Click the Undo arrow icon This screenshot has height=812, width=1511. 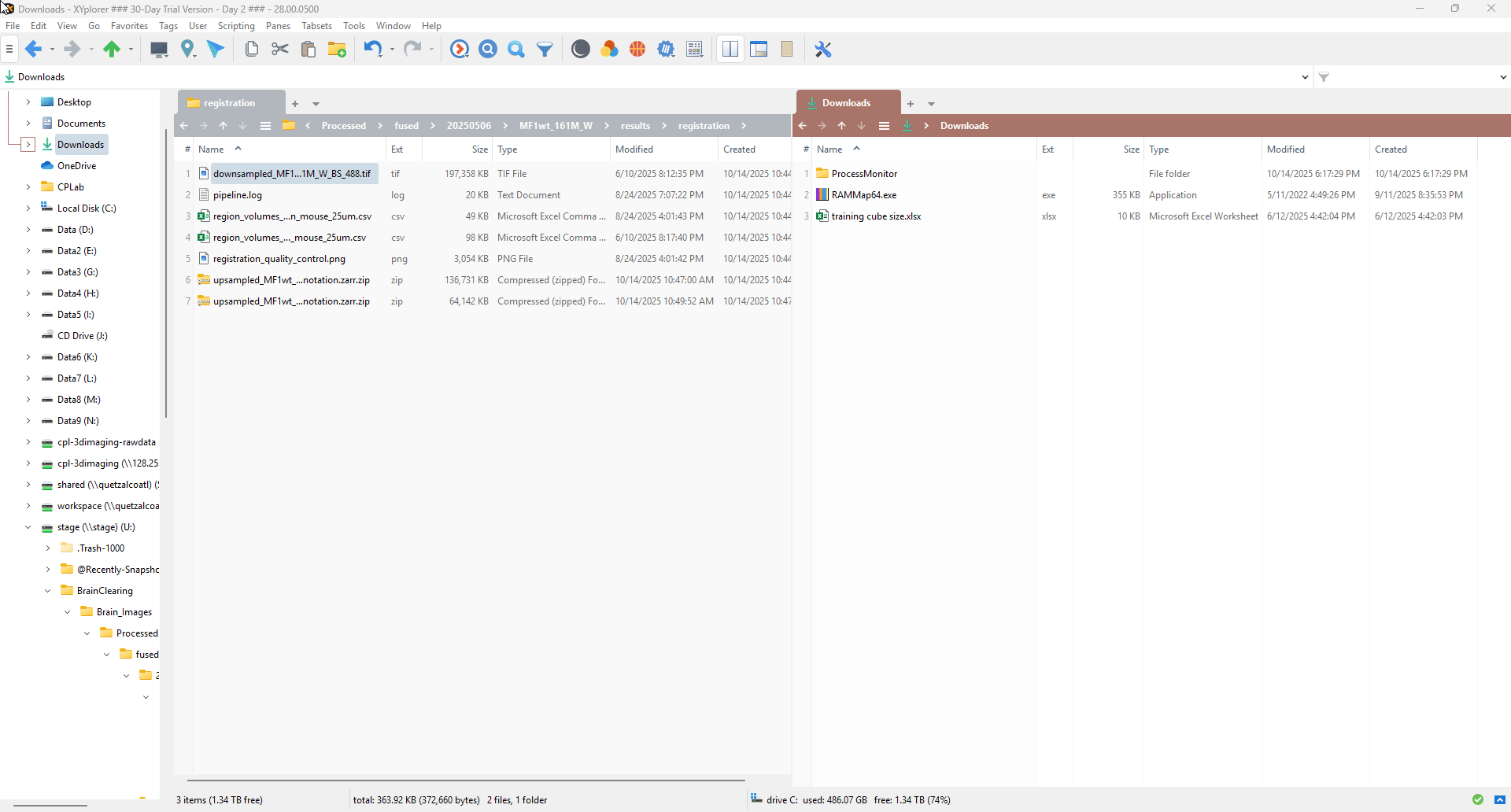click(372, 50)
